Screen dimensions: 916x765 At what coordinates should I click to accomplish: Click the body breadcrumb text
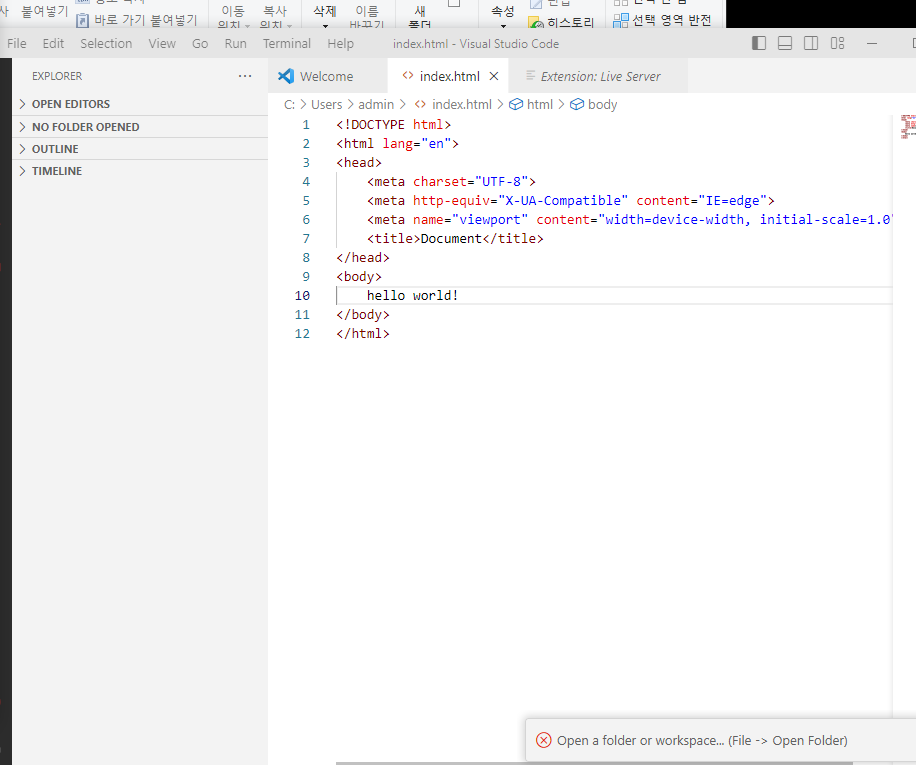click(602, 104)
